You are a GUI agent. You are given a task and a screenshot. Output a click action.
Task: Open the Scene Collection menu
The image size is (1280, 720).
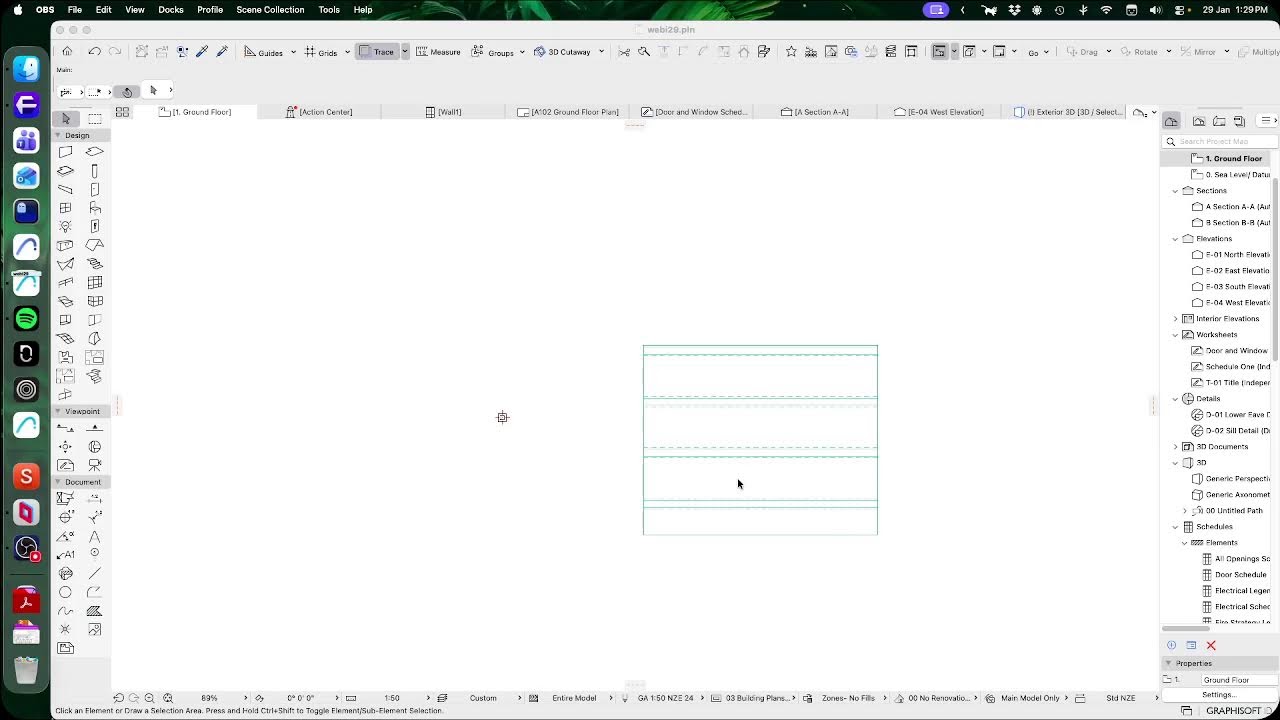pos(270,10)
